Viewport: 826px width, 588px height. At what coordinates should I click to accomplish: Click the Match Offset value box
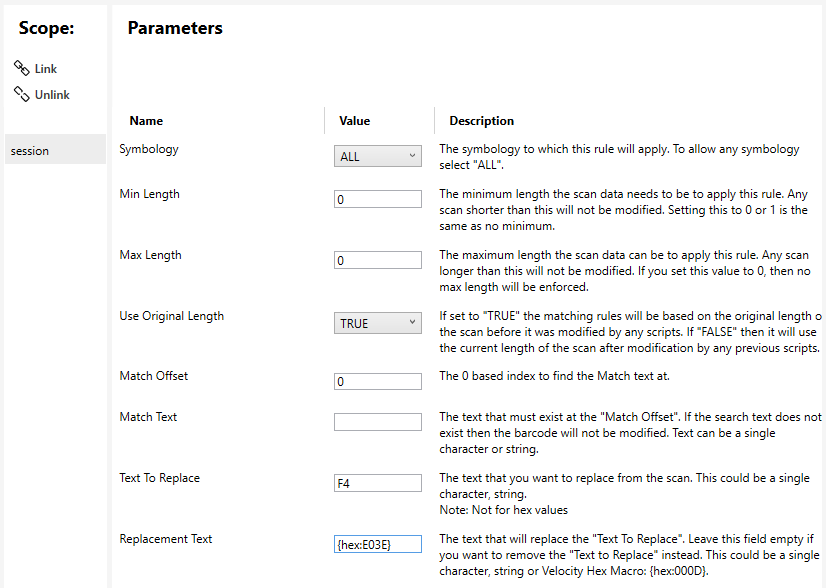click(x=377, y=381)
